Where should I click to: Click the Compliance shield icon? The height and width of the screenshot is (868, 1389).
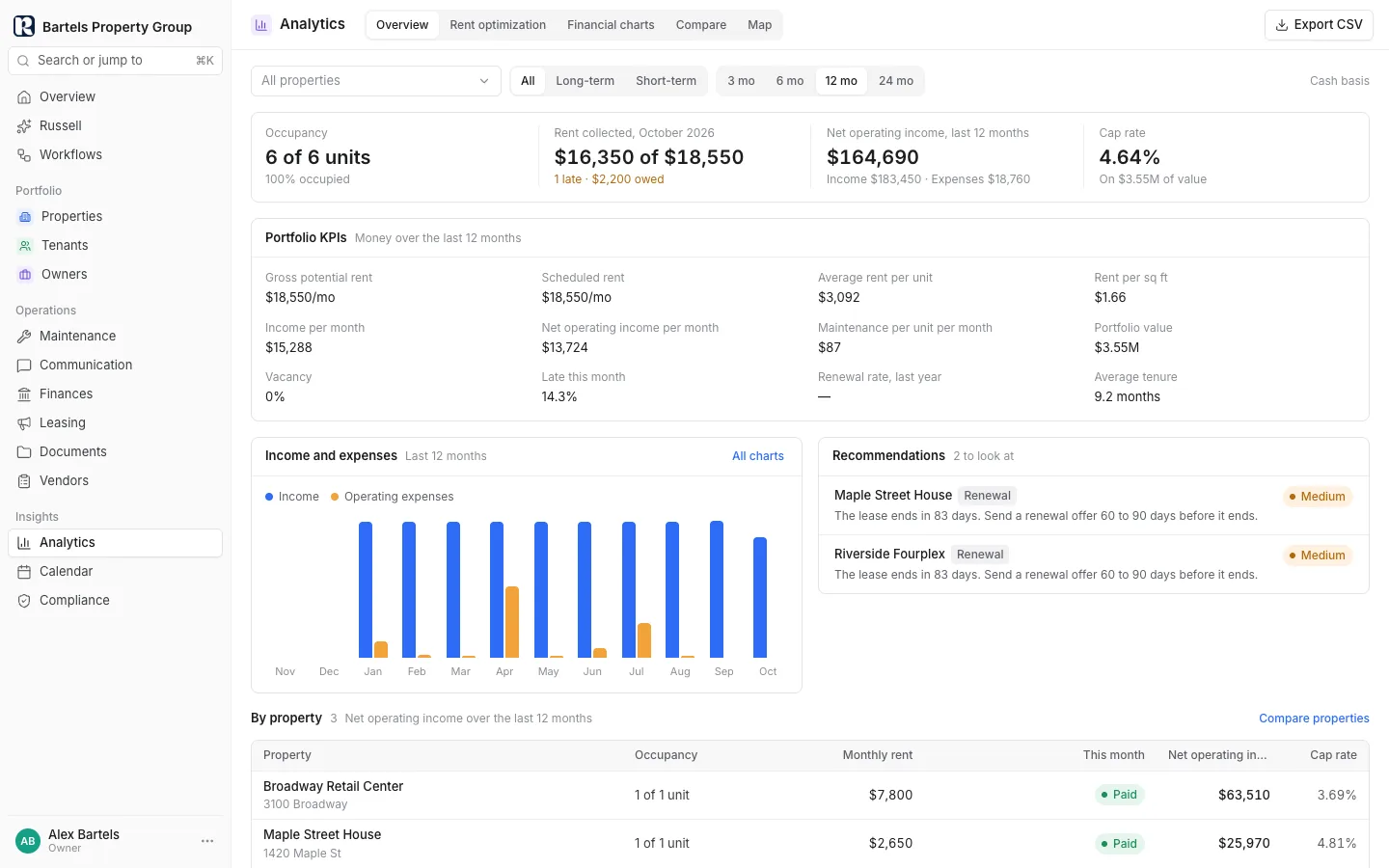click(24, 601)
